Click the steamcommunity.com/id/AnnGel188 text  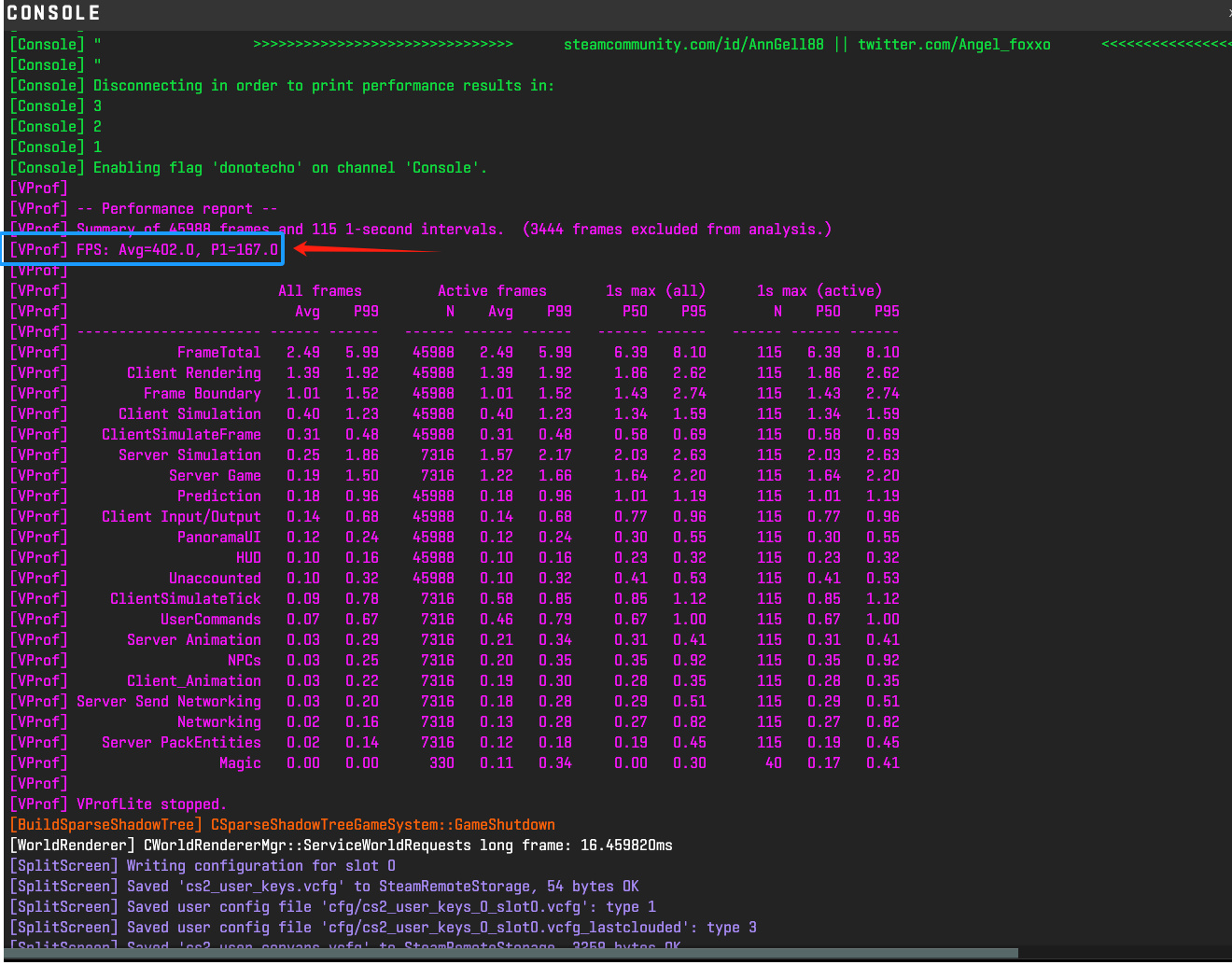tap(693, 45)
